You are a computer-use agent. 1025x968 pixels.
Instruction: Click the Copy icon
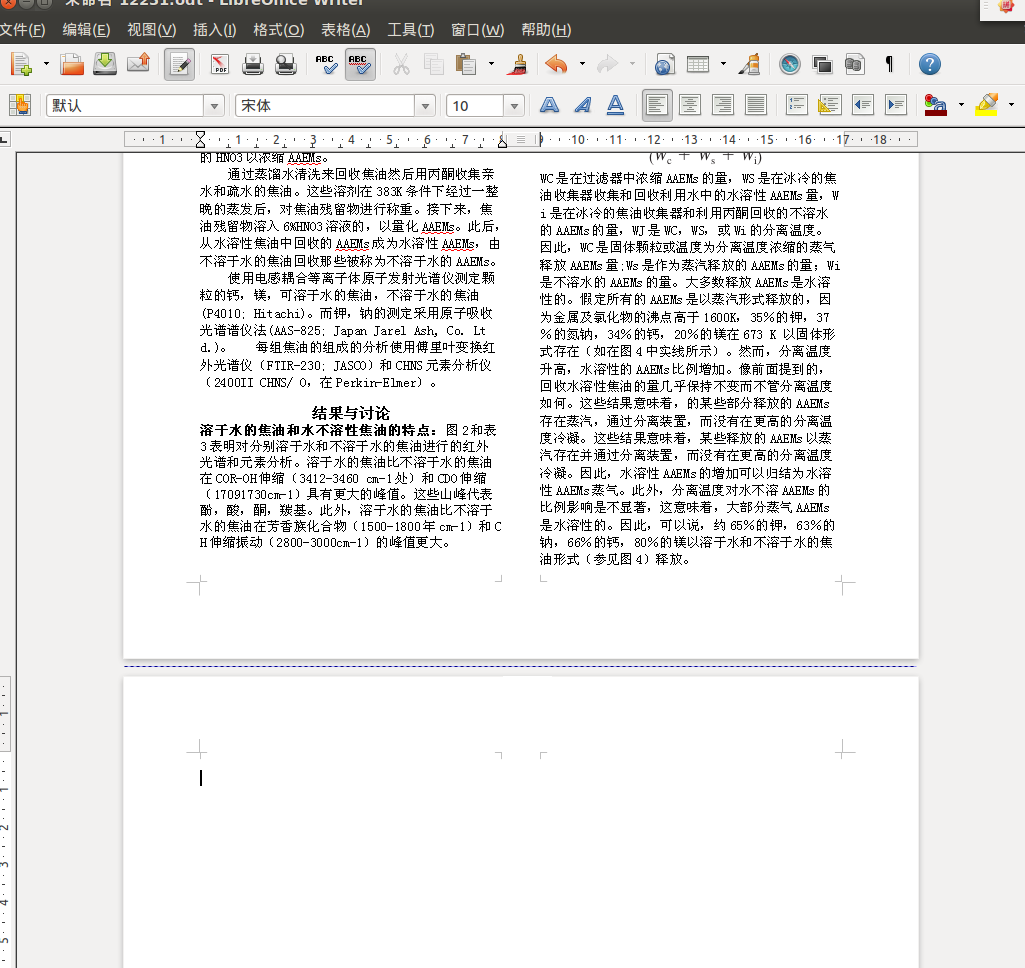(x=433, y=64)
